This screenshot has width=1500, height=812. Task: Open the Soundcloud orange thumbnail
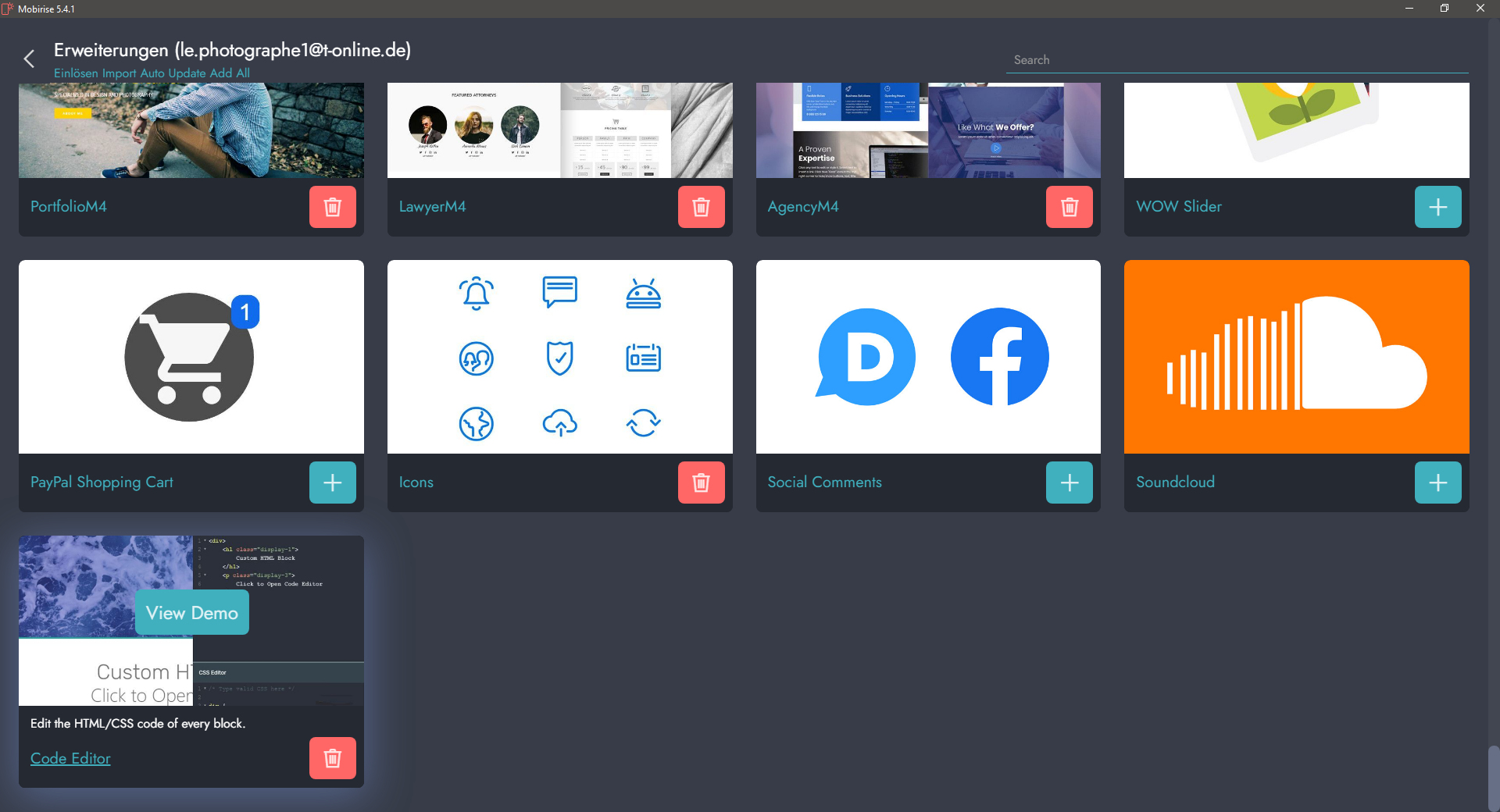pos(1297,357)
